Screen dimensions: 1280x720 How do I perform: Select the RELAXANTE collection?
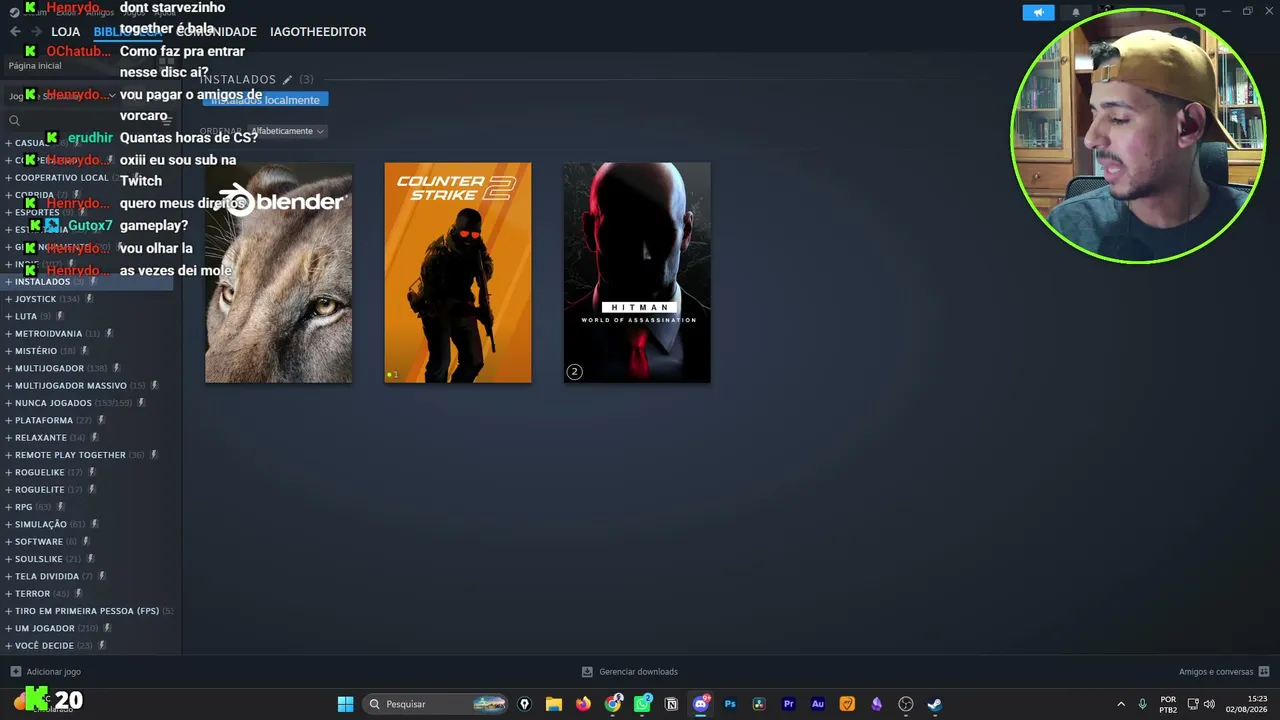(41, 438)
